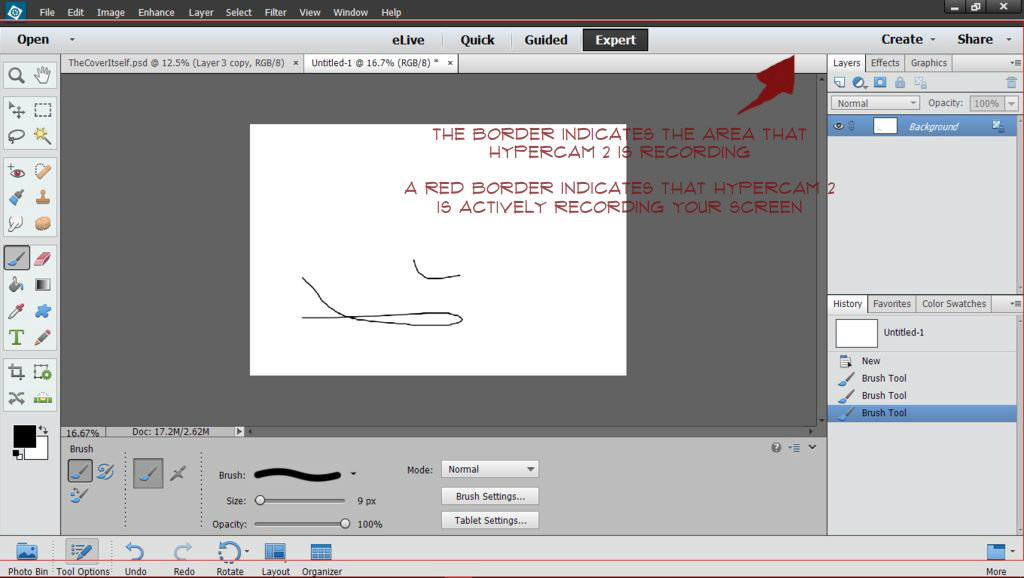Open adjustment layer dropdown in Layers panel
The height and width of the screenshot is (578, 1024).
(x=859, y=82)
